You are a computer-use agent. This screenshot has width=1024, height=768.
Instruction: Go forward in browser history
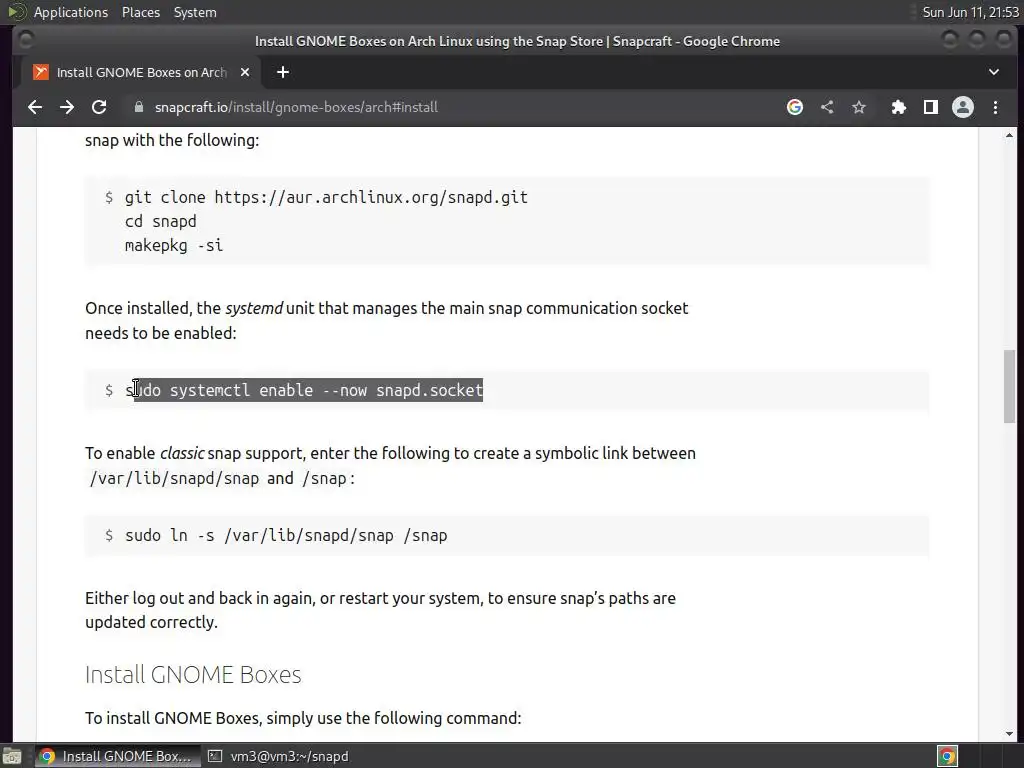[x=67, y=107]
